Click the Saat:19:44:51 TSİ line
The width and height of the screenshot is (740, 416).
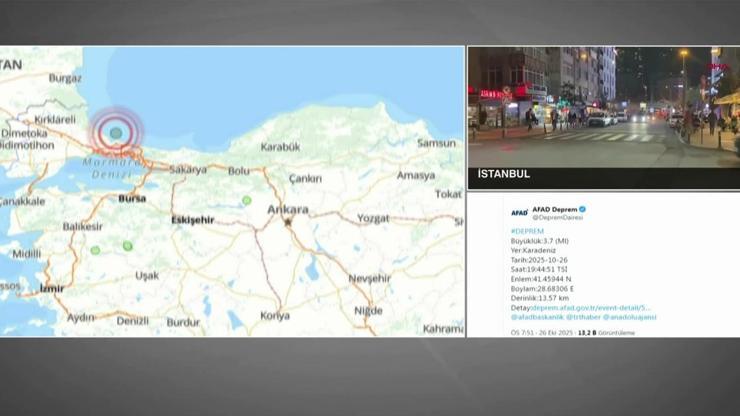pos(539,269)
